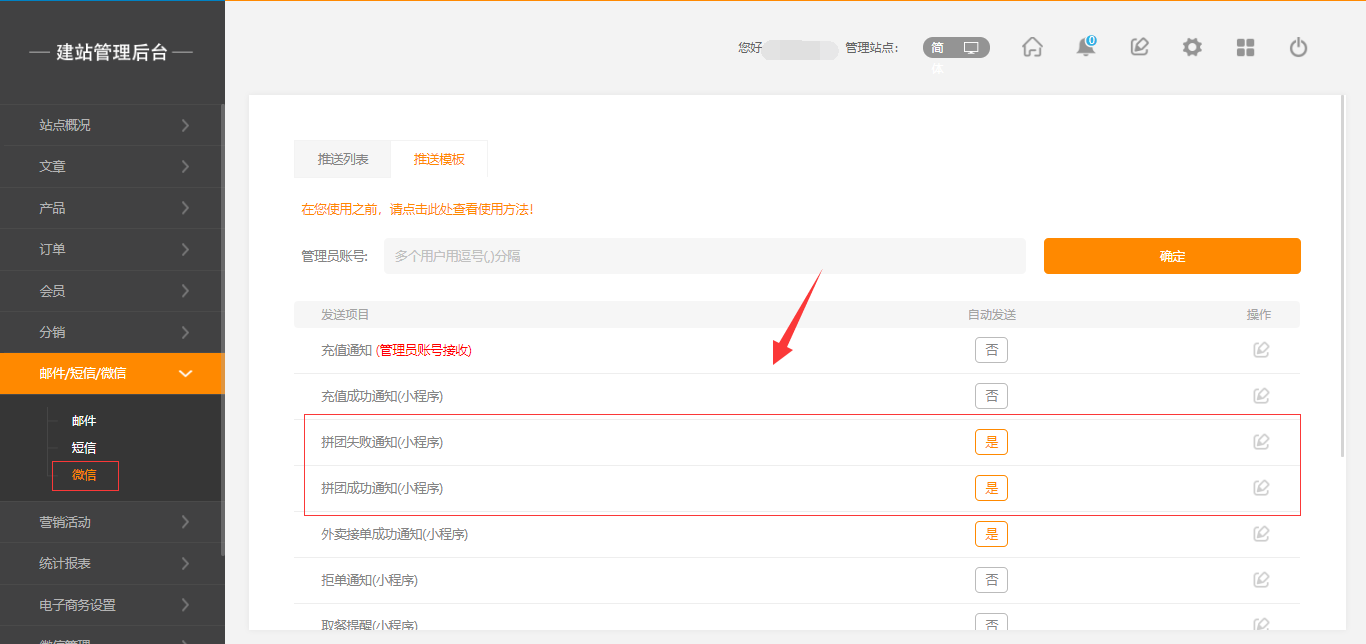Disable auto-send for 外卖接单成功通知
The width and height of the screenshot is (1366, 644).
(991, 534)
